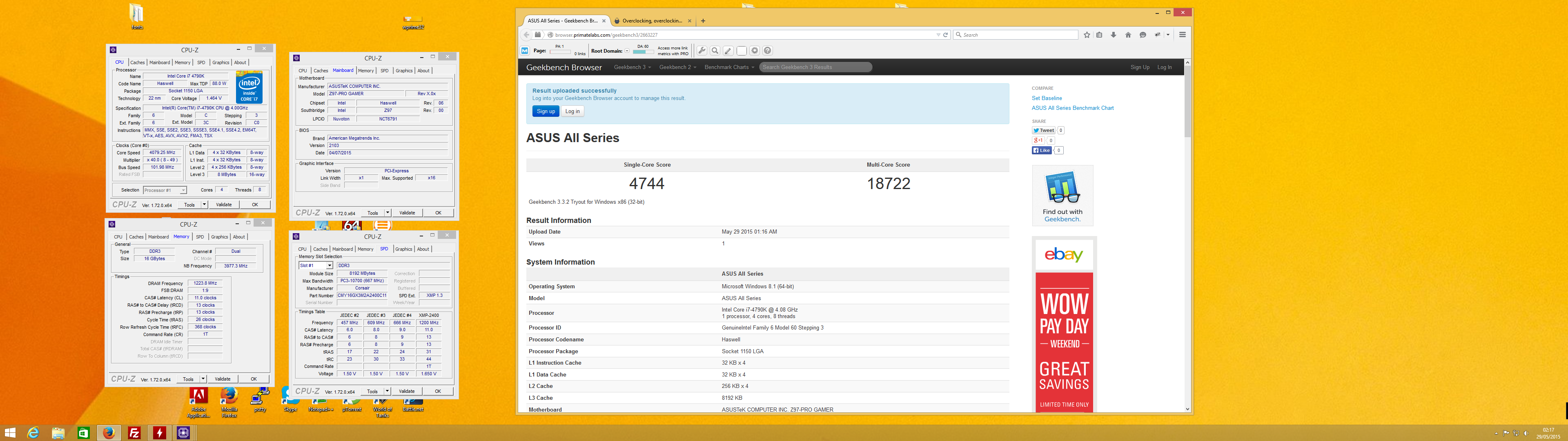1568x441 pixels.
Task: Click the Log in button below upload notice
Action: point(572,111)
